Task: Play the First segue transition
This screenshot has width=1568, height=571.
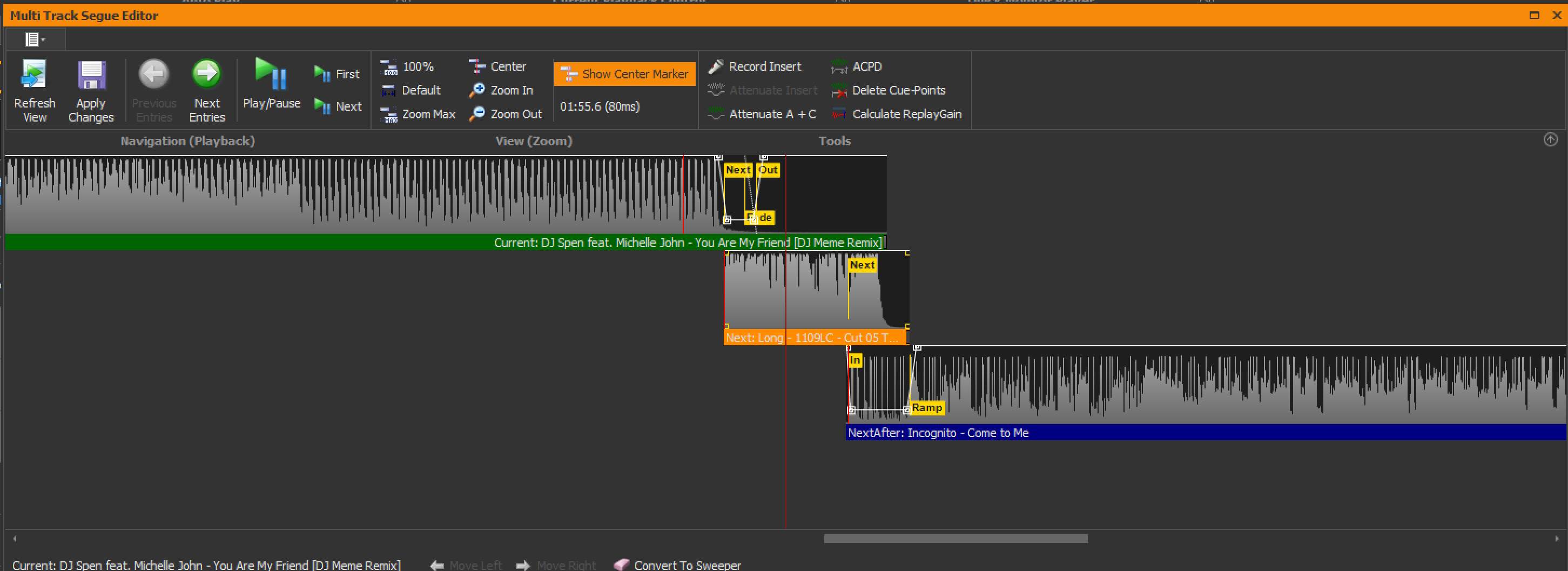Action: coord(337,74)
